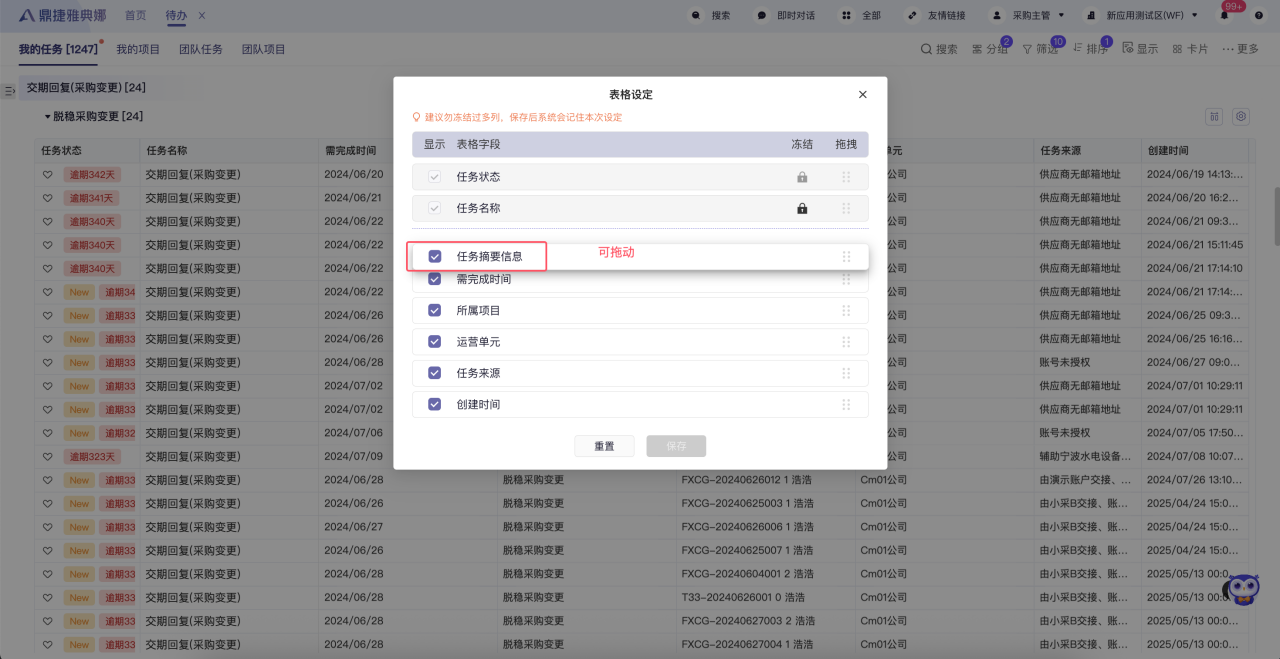This screenshot has width=1280, height=659.
Task: Open the 采购主管 role dropdown
Action: pos(1027,16)
